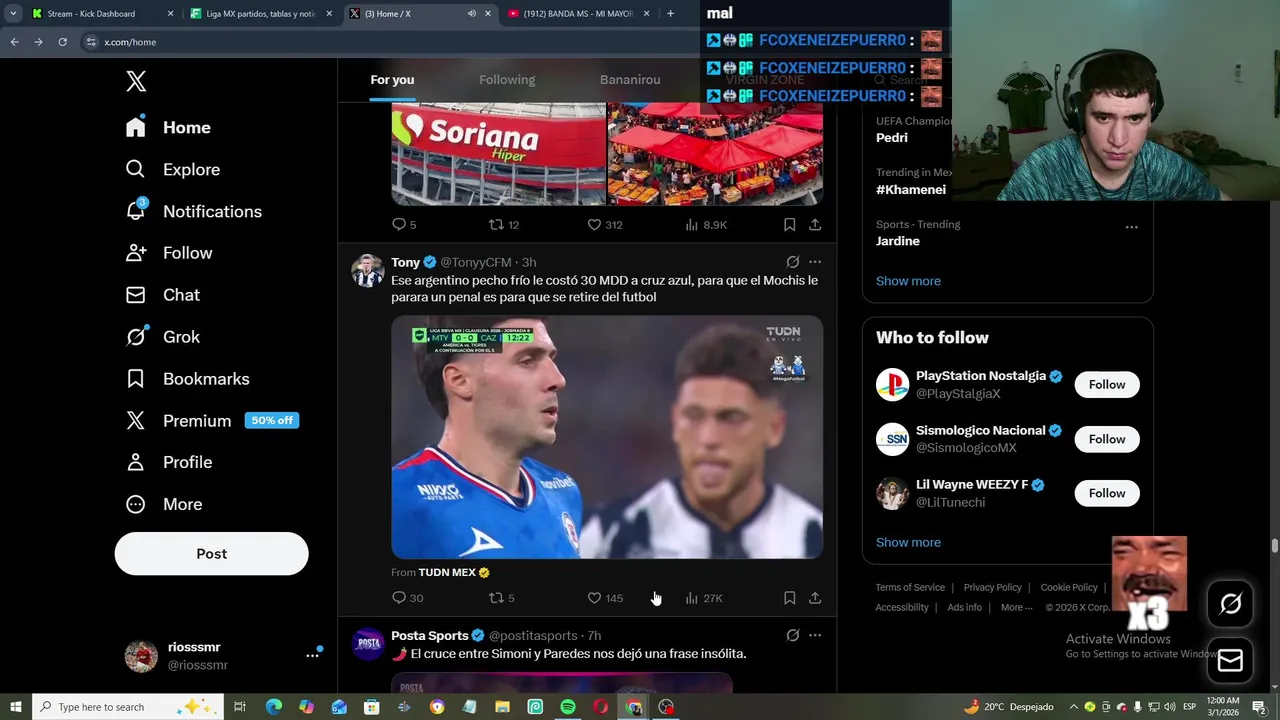Click the Post button
1280x720 pixels.
click(x=211, y=553)
